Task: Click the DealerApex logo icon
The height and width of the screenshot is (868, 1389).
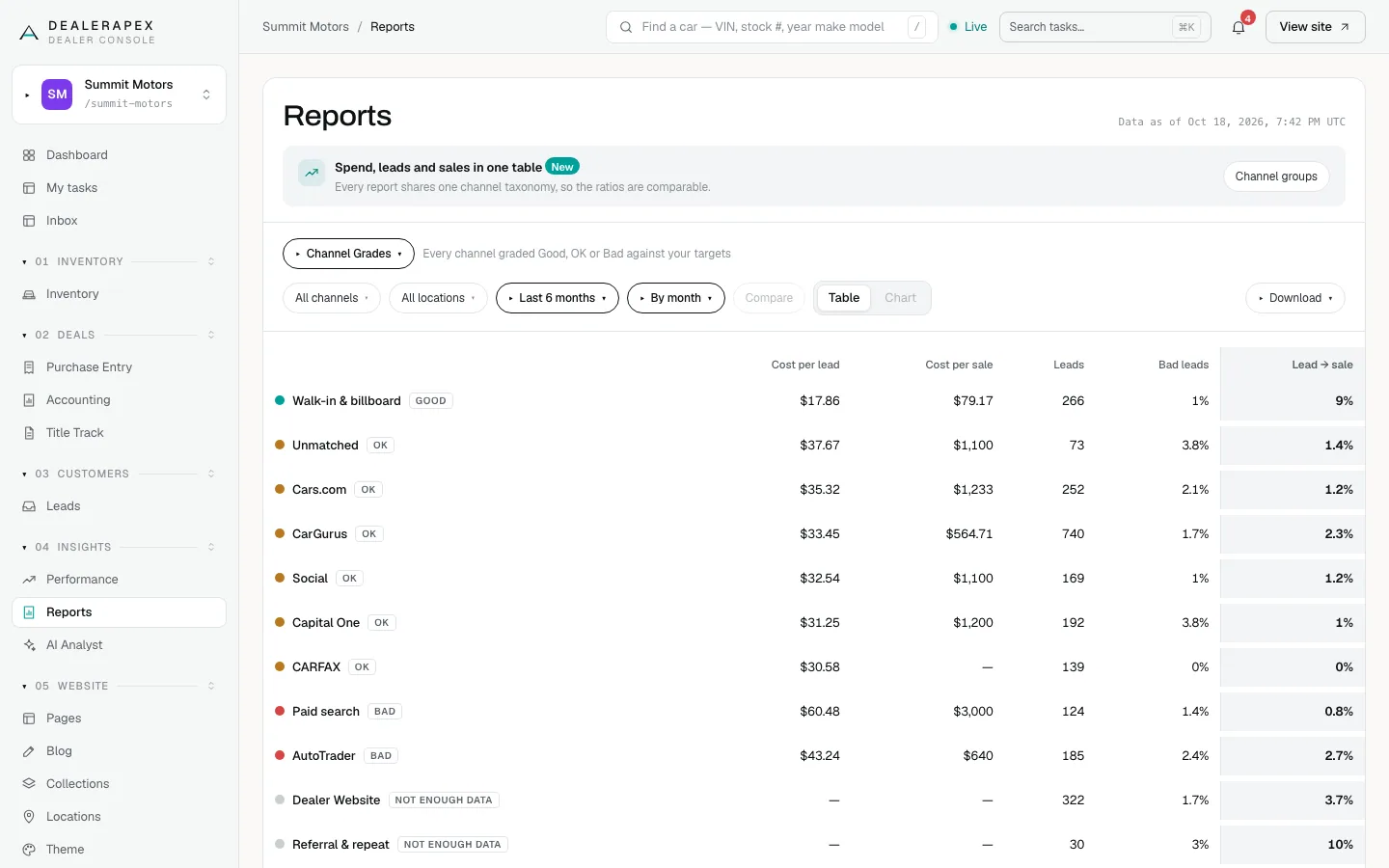Action: click(29, 33)
